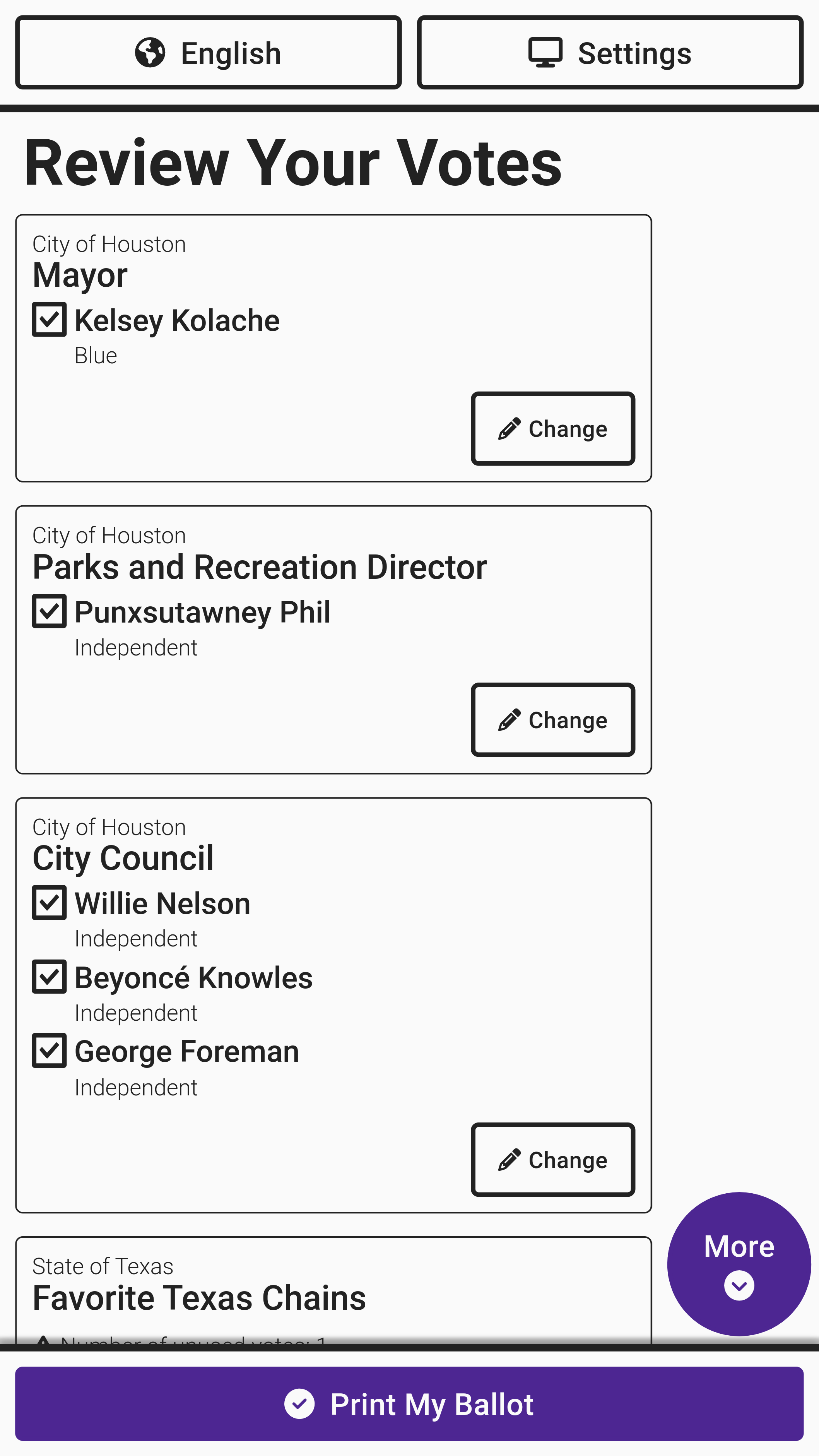Image resolution: width=819 pixels, height=1456 pixels.
Task: Click the Kelsey Kolache checkbox
Action: pos(49,320)
